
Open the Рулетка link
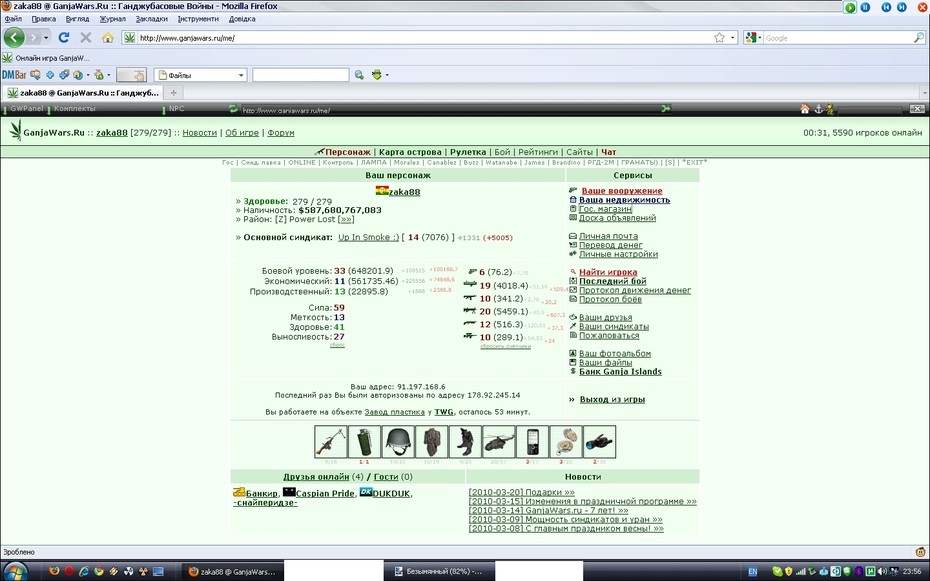(468, 152)
